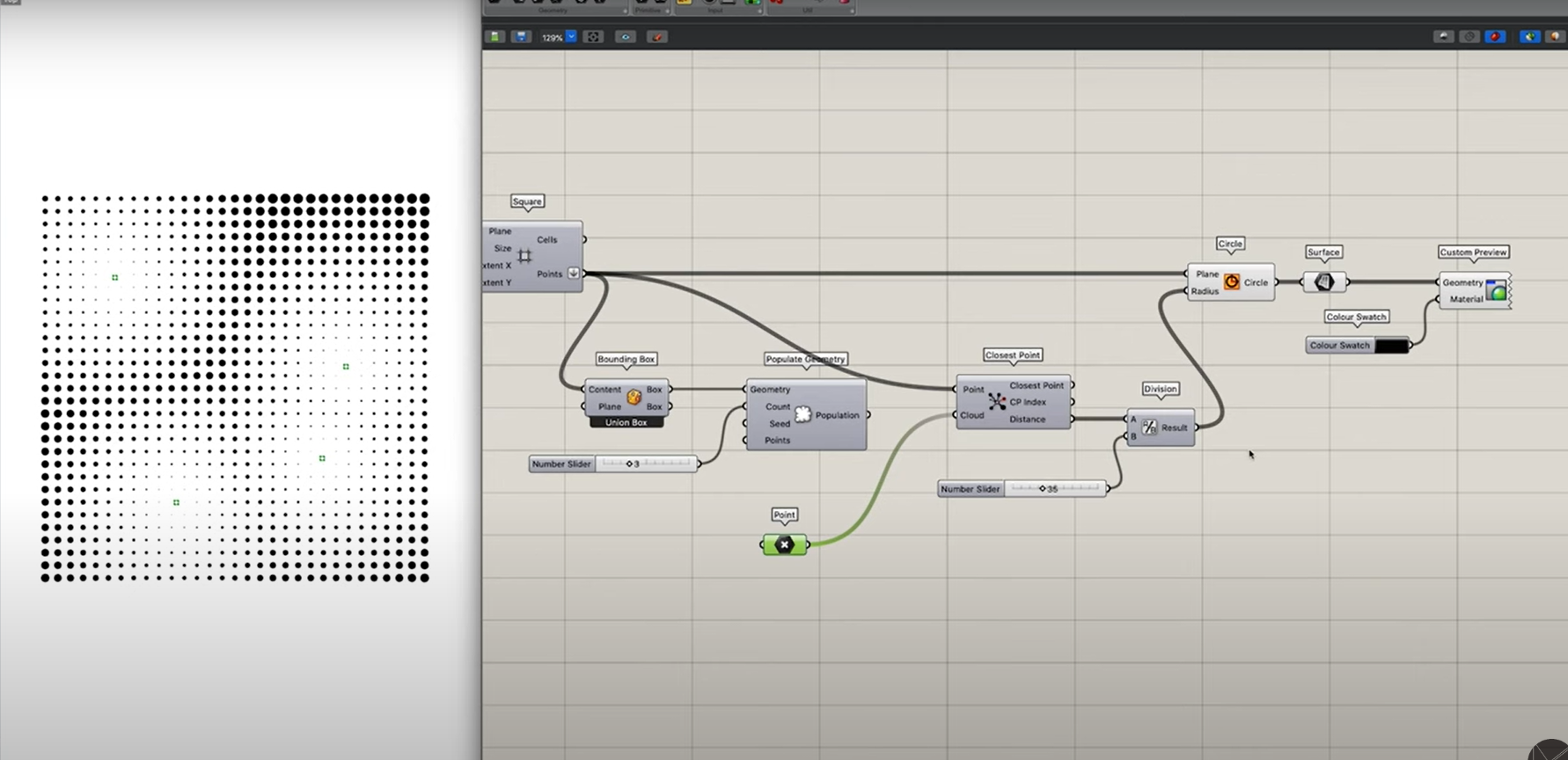Click the Division component's divide icon
This screenshot has height=760, width=1568.
[1149, 427]
